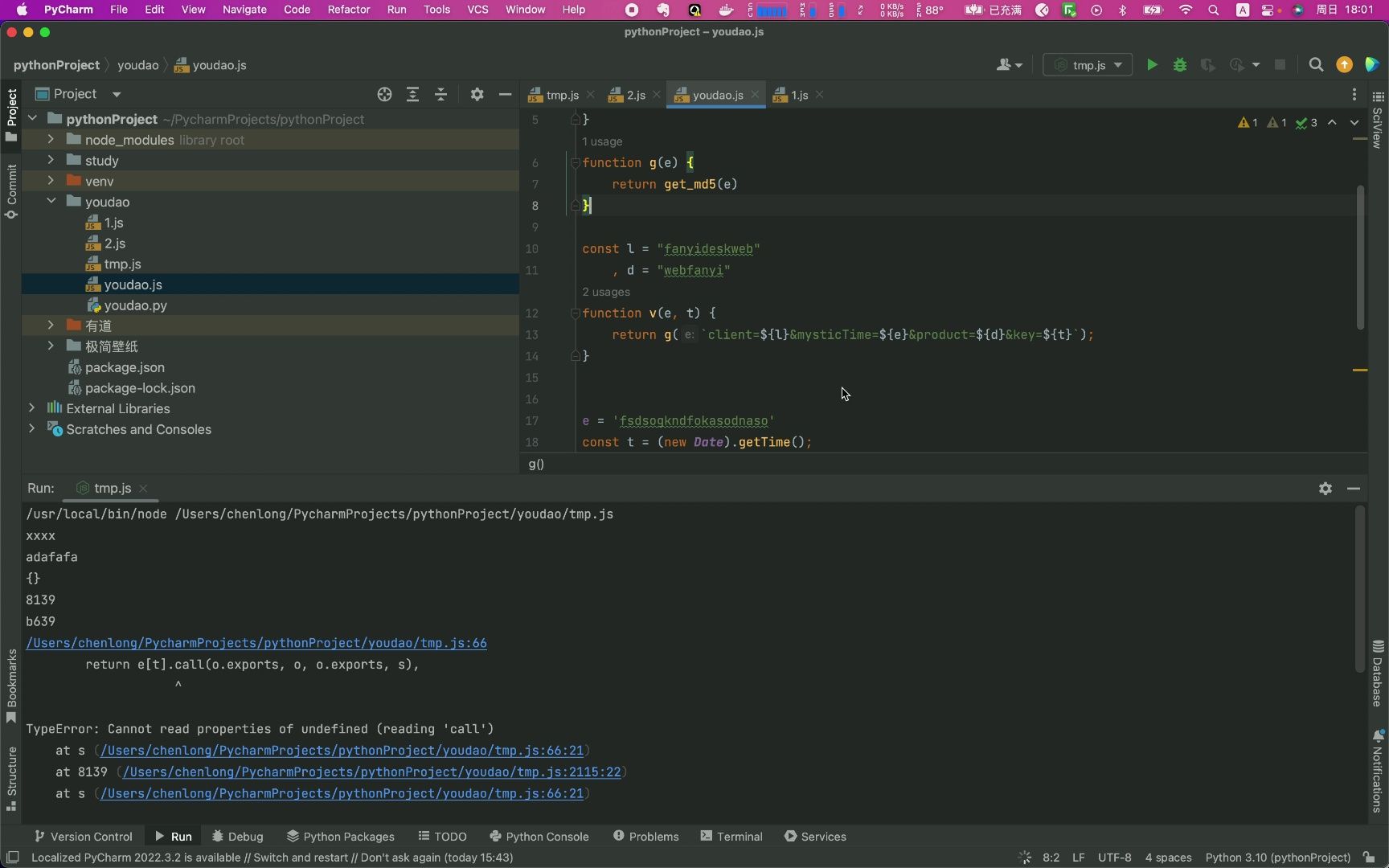1389x868 pixels.
Task: Open the Commit tool window sidebar
Action: tap(11, 191)
